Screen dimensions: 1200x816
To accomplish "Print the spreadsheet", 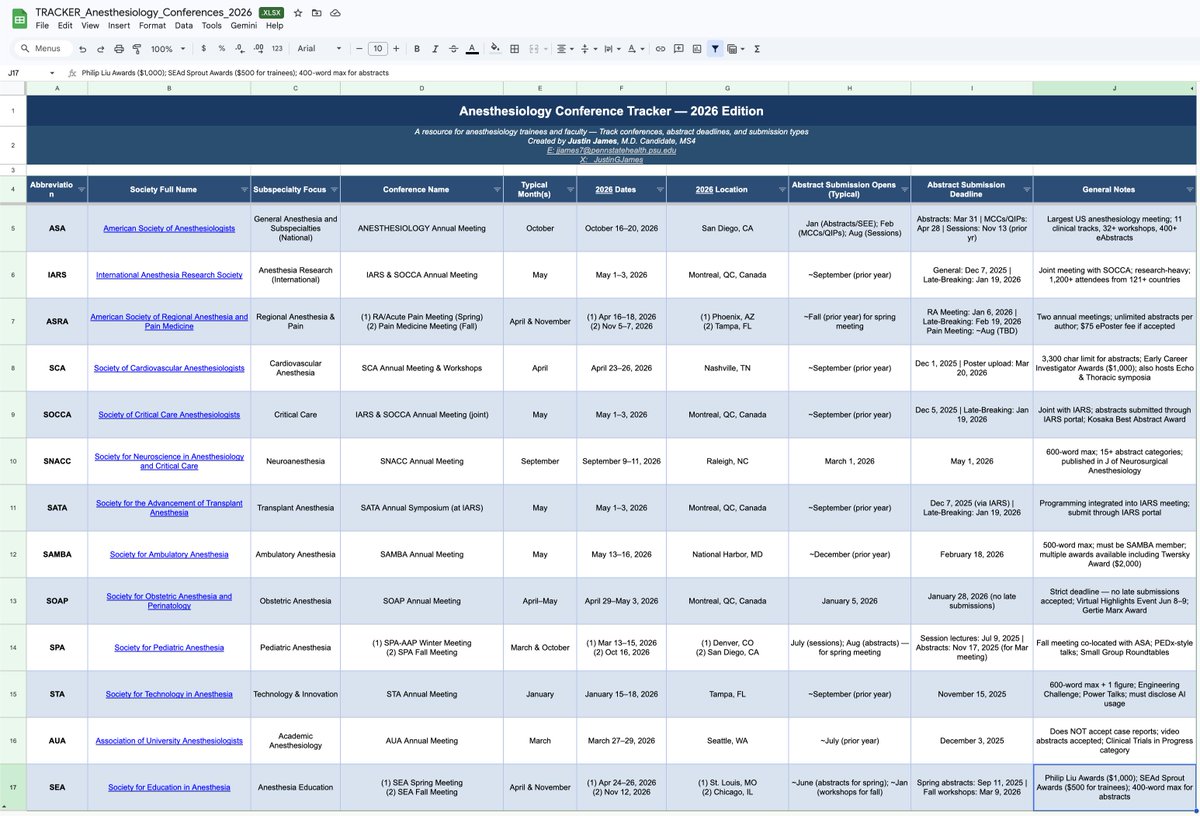I will point(119,48).
